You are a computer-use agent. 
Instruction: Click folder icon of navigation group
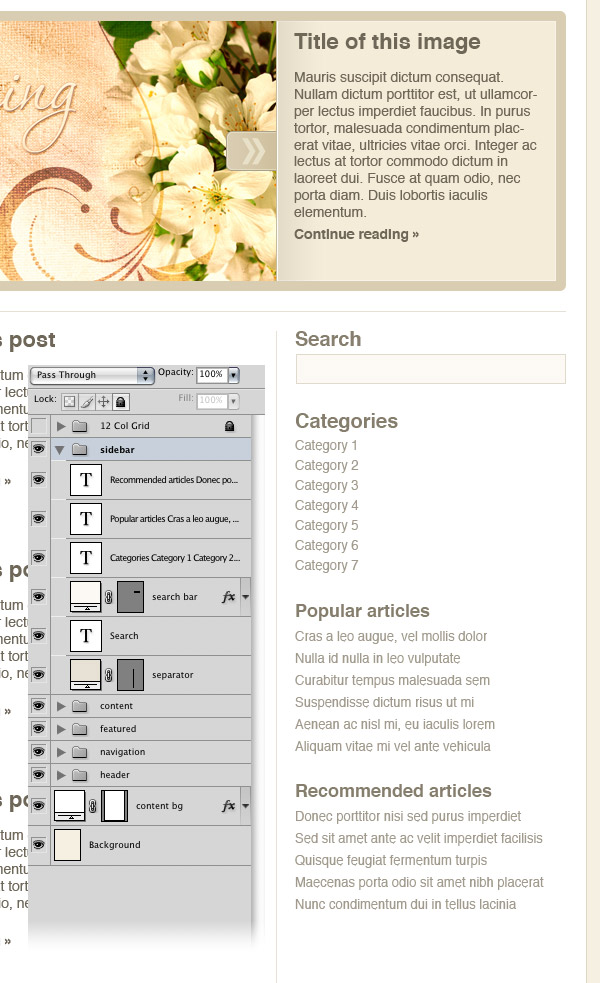pyautogui.click(x=80, y=752)
